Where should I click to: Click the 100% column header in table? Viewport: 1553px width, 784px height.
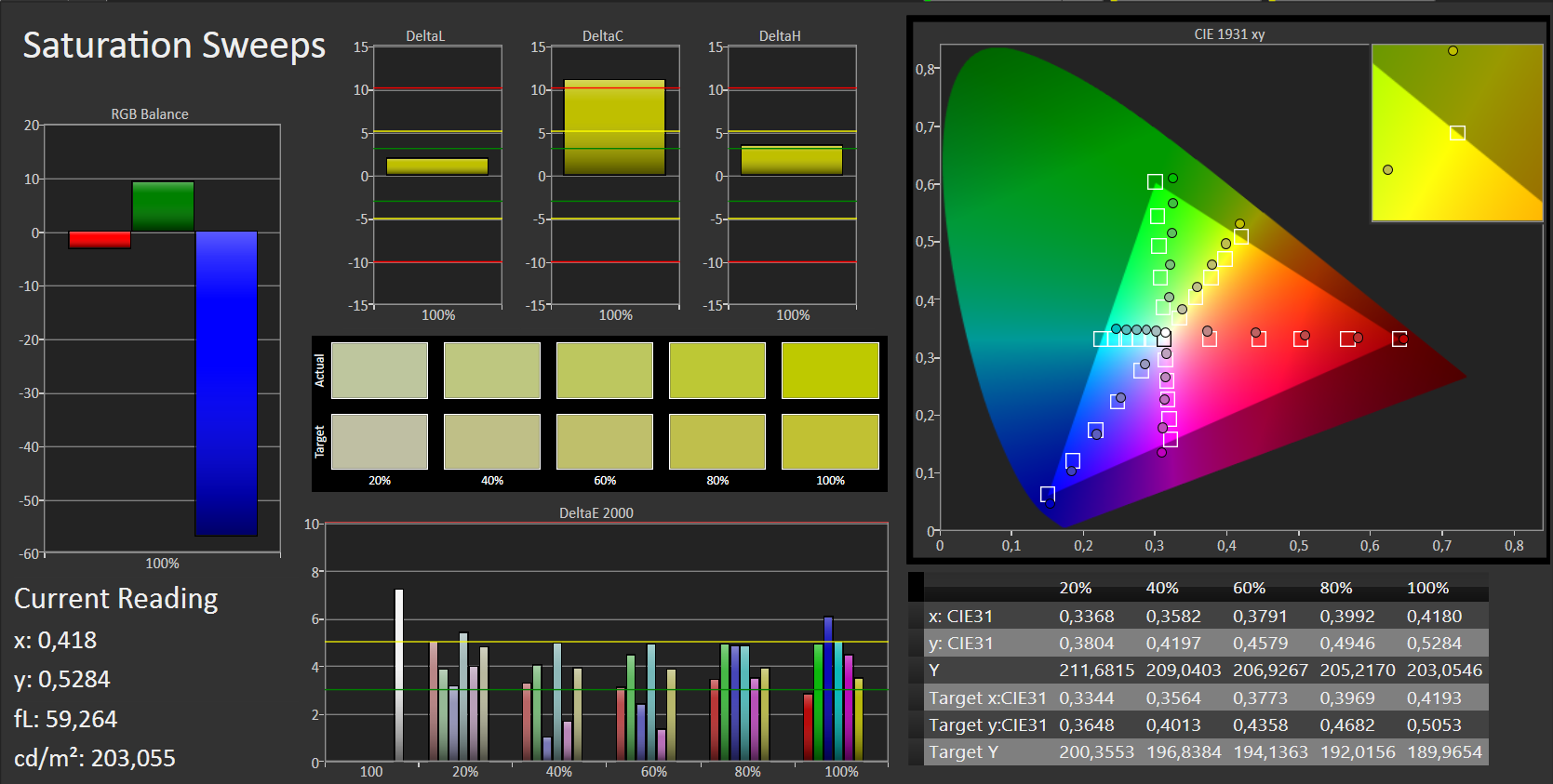1427,588
